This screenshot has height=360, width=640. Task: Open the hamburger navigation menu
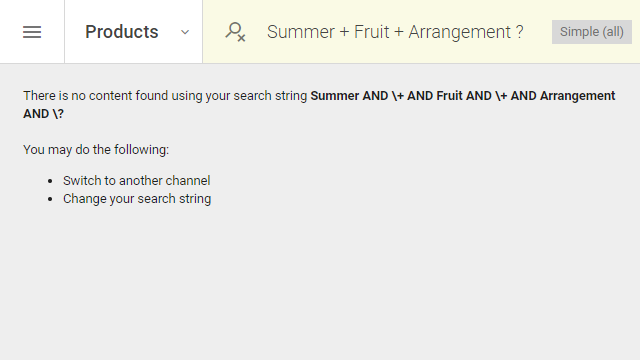click(x=32, y=32)
